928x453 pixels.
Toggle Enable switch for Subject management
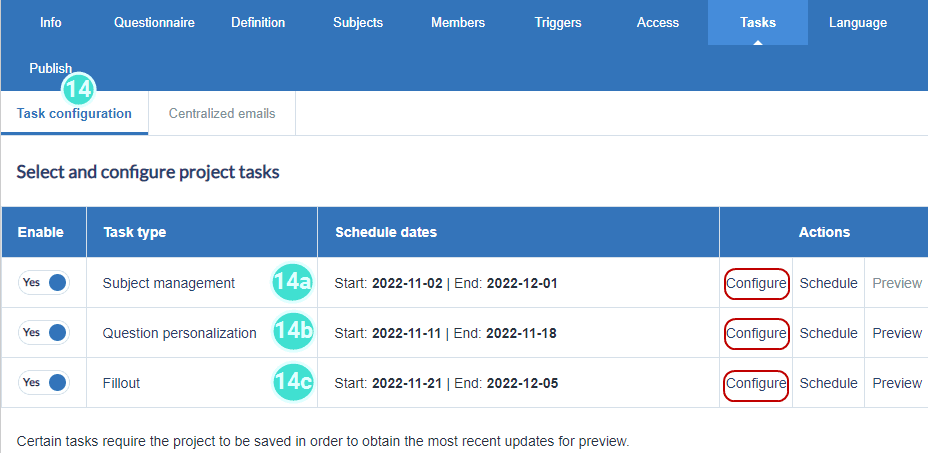[44, 282]
